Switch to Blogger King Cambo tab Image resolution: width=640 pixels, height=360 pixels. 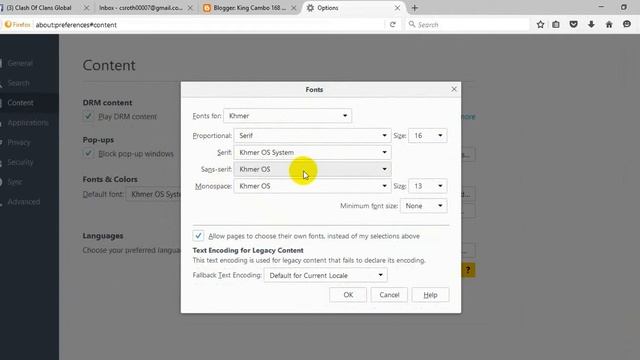[x=249, y=8]
